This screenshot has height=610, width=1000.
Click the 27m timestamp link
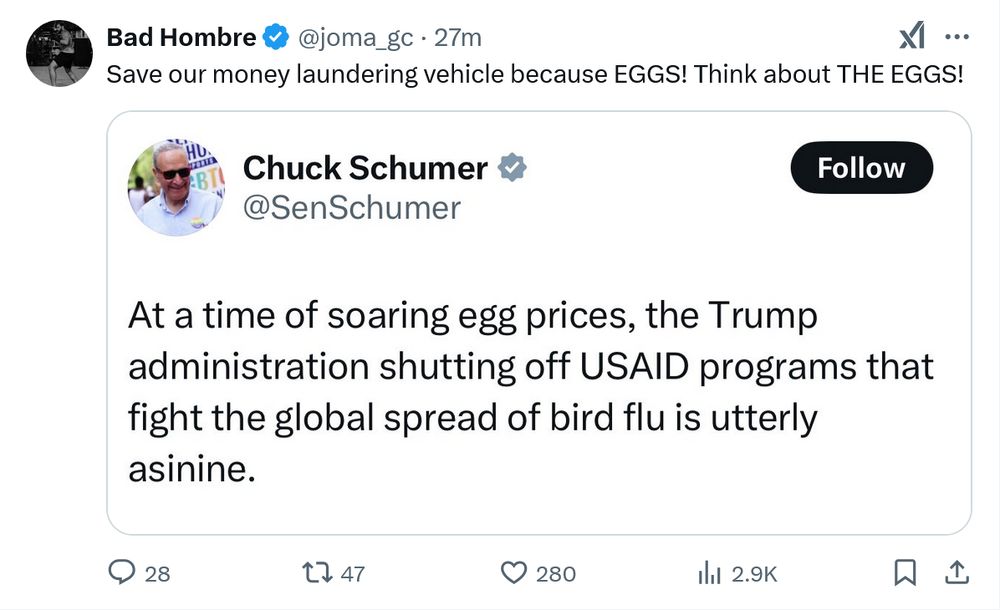tap(458, 38)
